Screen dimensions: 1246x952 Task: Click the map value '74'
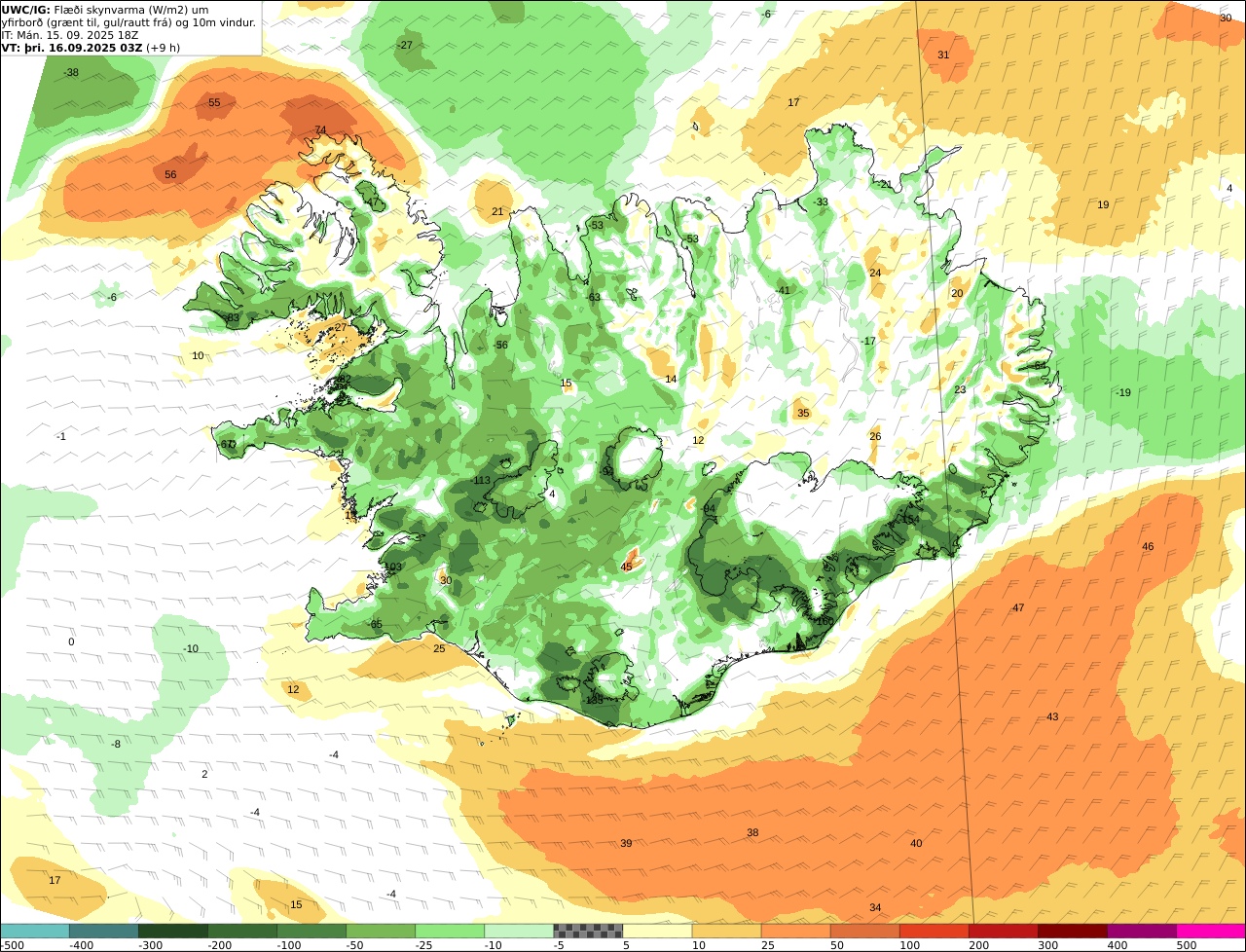320,130
